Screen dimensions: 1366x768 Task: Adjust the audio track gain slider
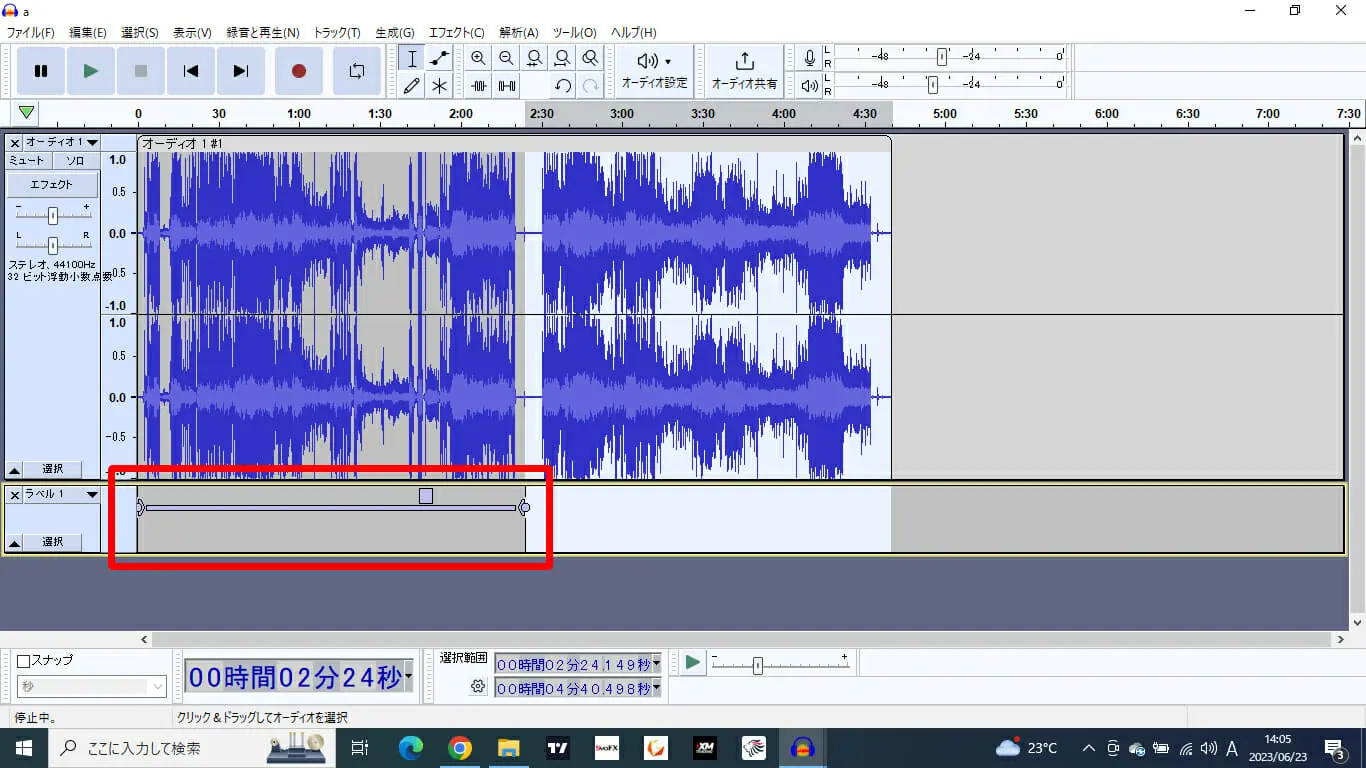click(52, 215)
